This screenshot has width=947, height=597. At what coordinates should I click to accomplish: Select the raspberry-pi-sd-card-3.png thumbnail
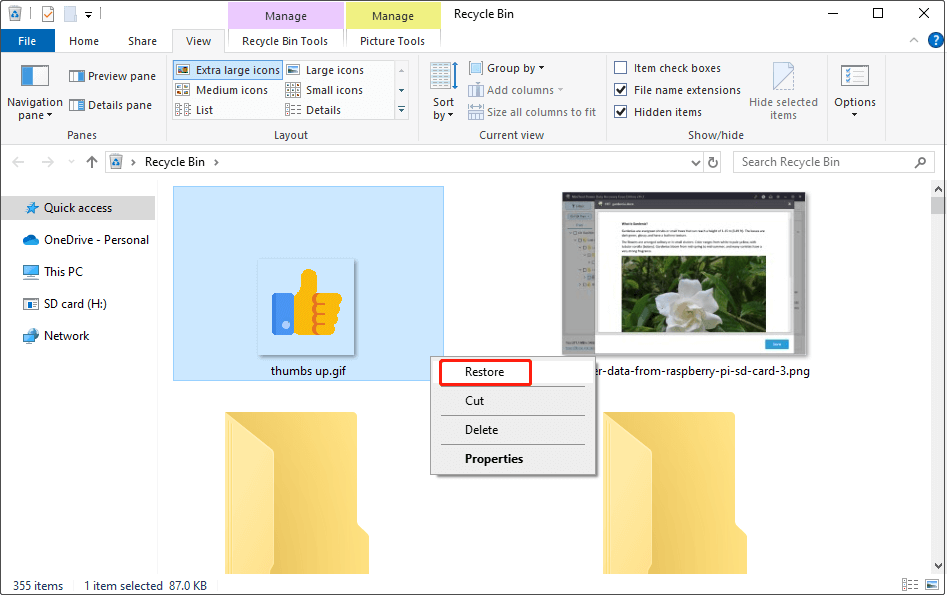click(x=684, y=273)
